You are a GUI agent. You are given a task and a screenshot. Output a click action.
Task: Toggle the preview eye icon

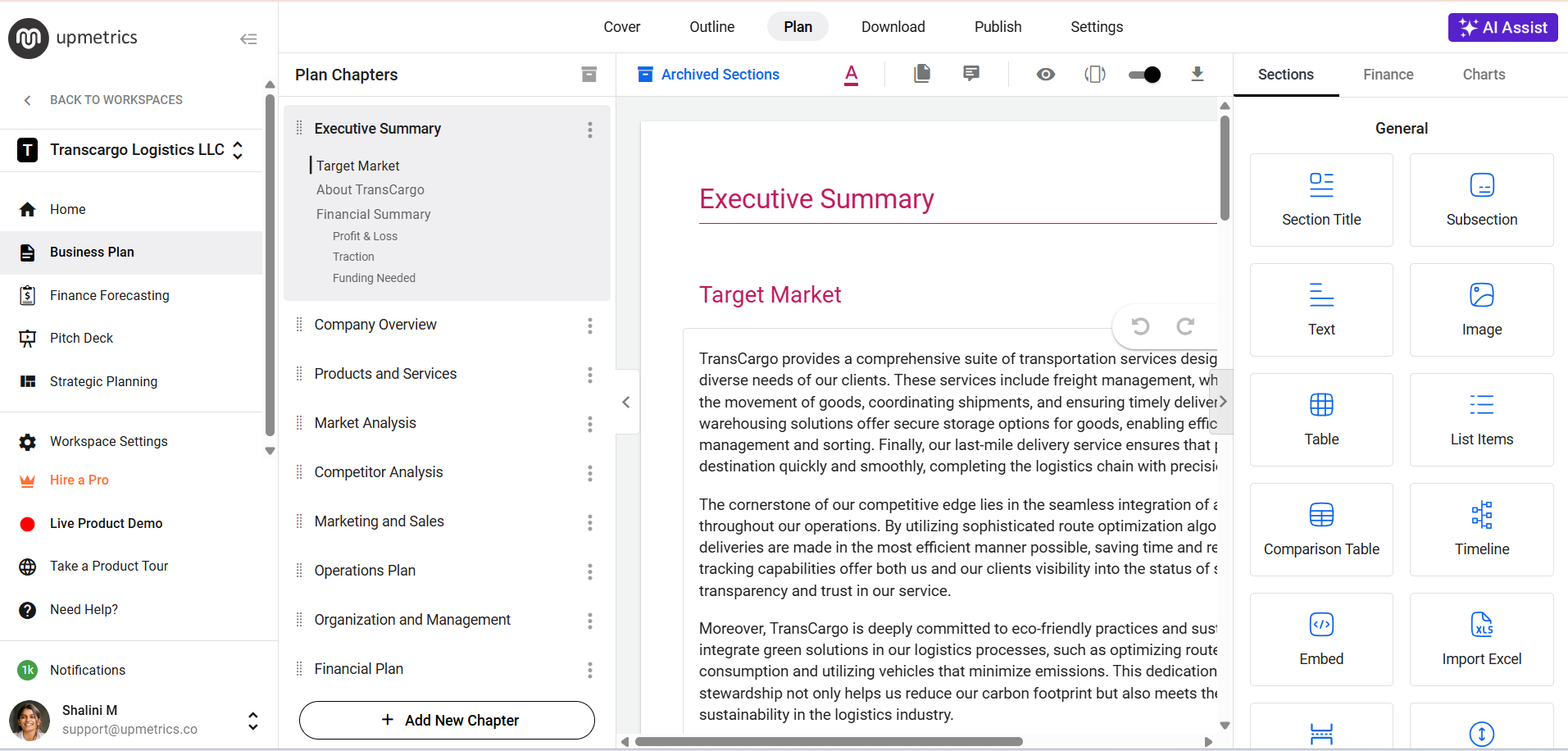point(1045,75)
